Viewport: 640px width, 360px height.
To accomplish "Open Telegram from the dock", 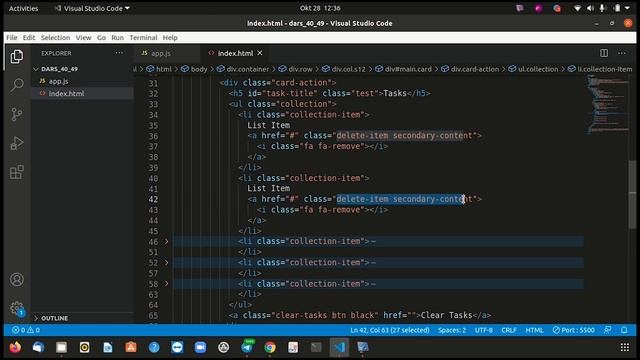I will coord(247,347).
